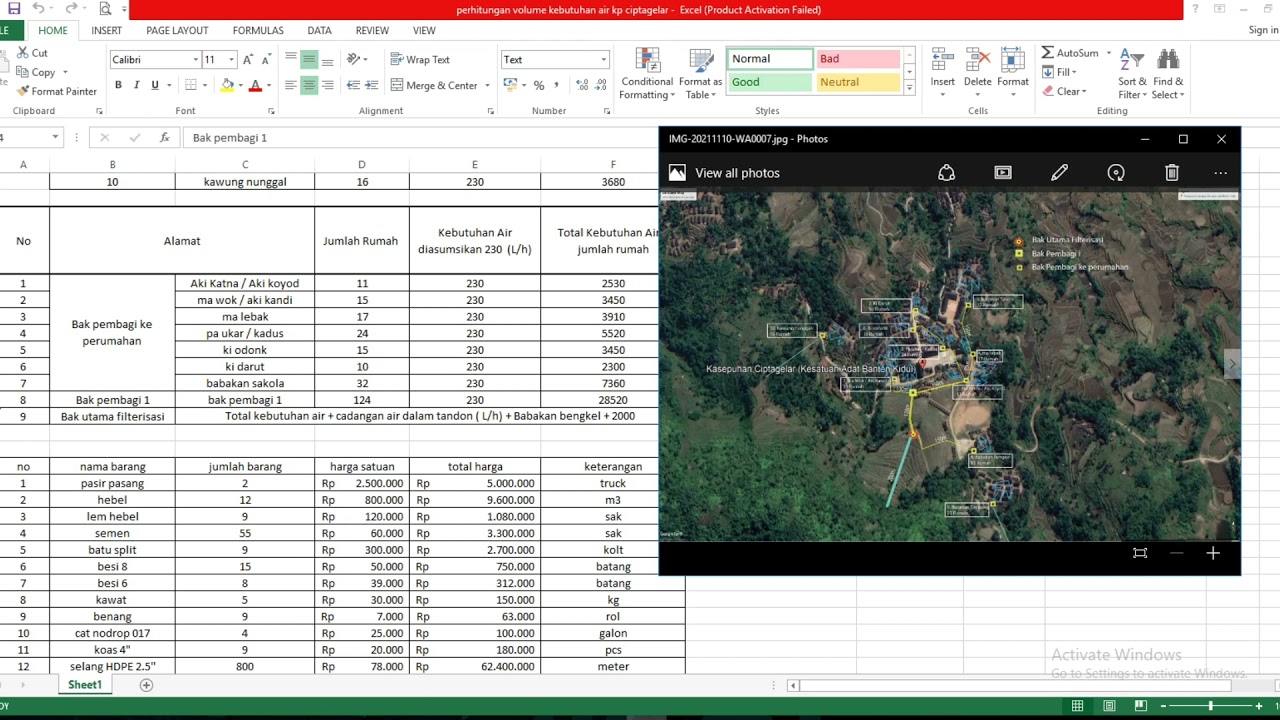1280x720 pixels.
Task: Decrease the cell indent
Action: click(353, 86)
